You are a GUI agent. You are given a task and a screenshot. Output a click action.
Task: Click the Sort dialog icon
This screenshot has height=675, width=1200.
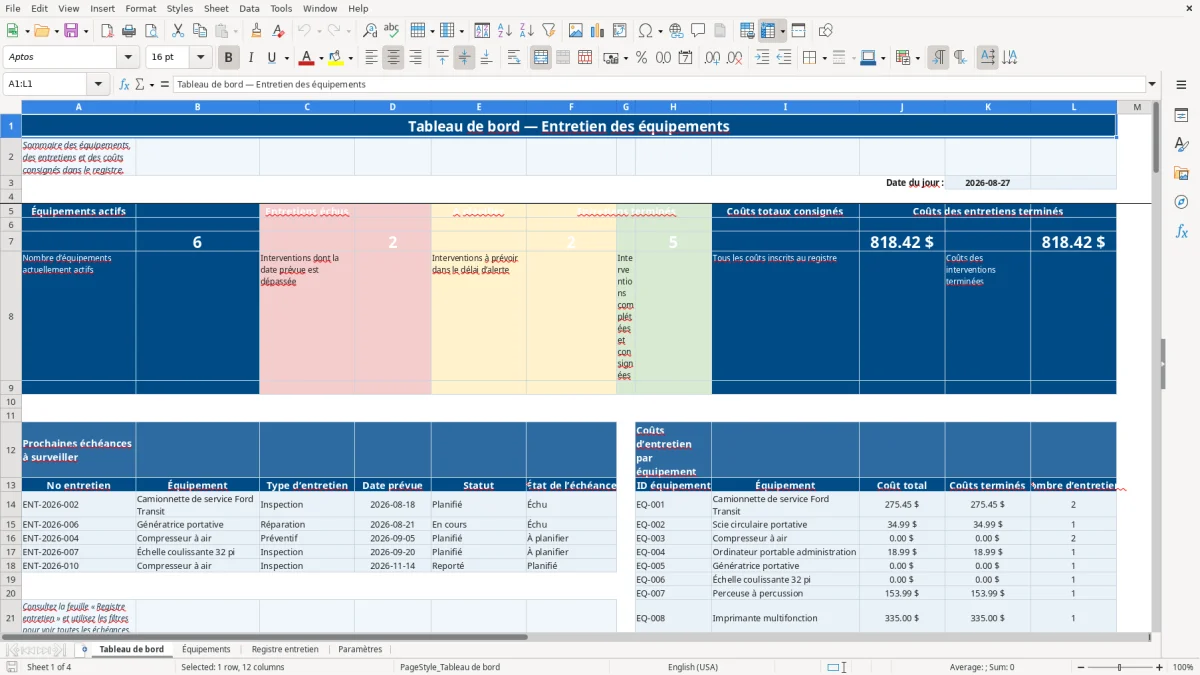coord(482,31)
